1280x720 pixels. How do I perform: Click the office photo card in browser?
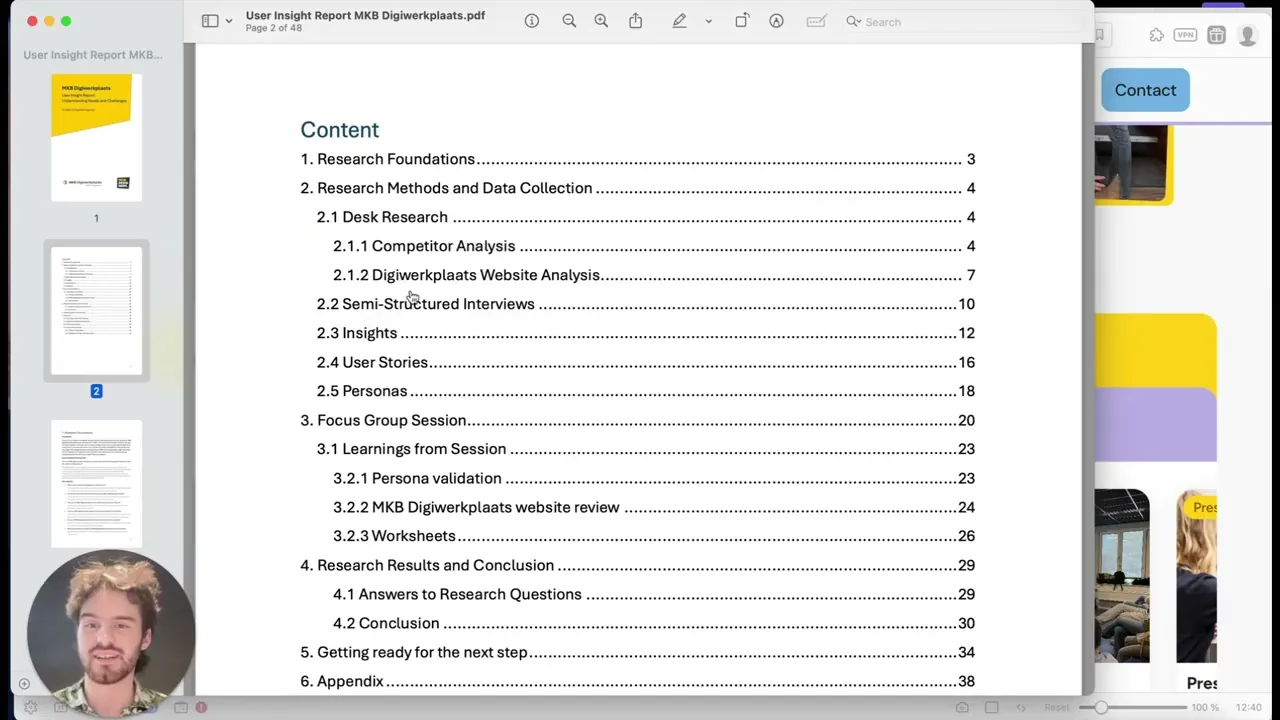(1121, 576)
